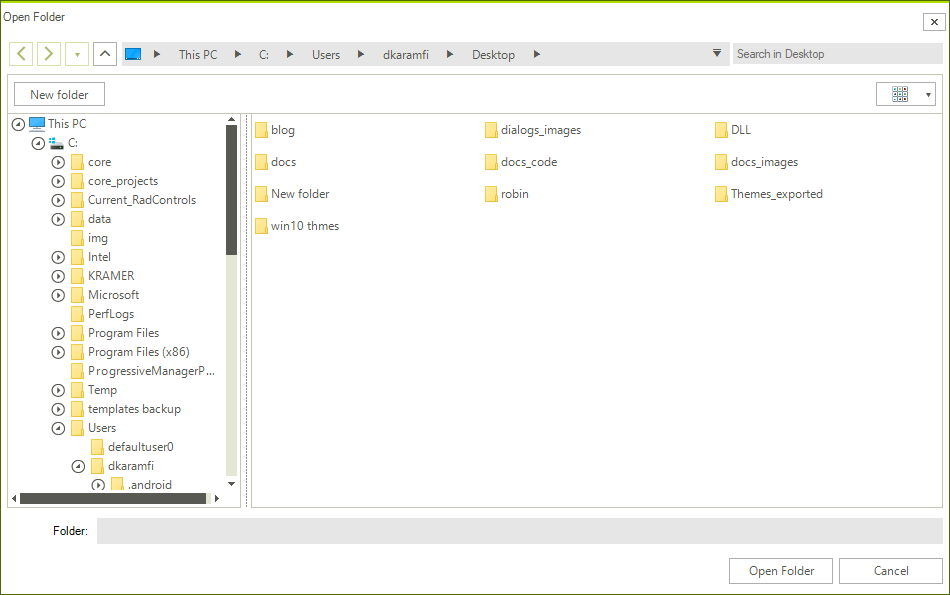Open the recent locations dropdown arrow
950x595 pixels.
tap(76, 53)
